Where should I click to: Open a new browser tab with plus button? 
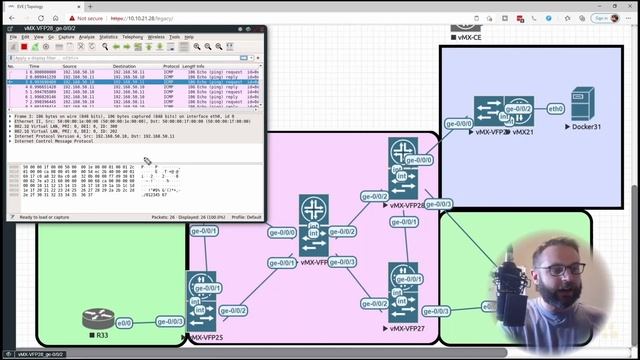90,7
